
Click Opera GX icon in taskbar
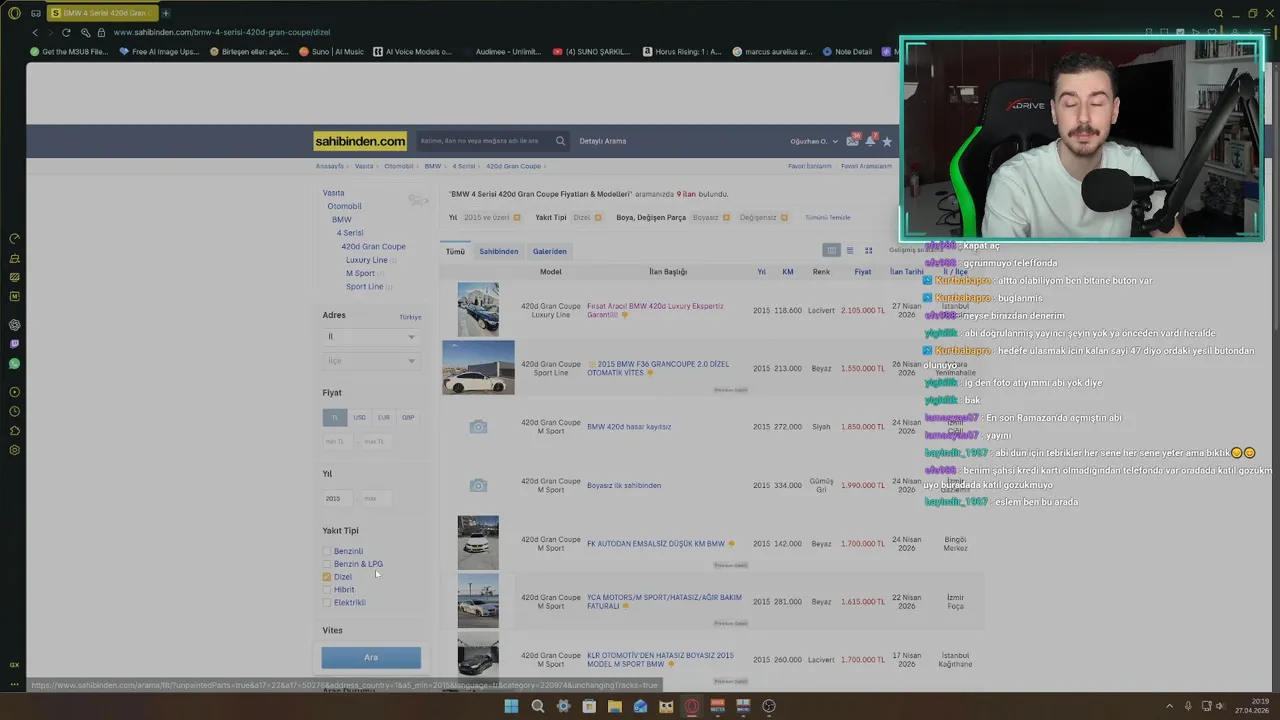[691, 706]
